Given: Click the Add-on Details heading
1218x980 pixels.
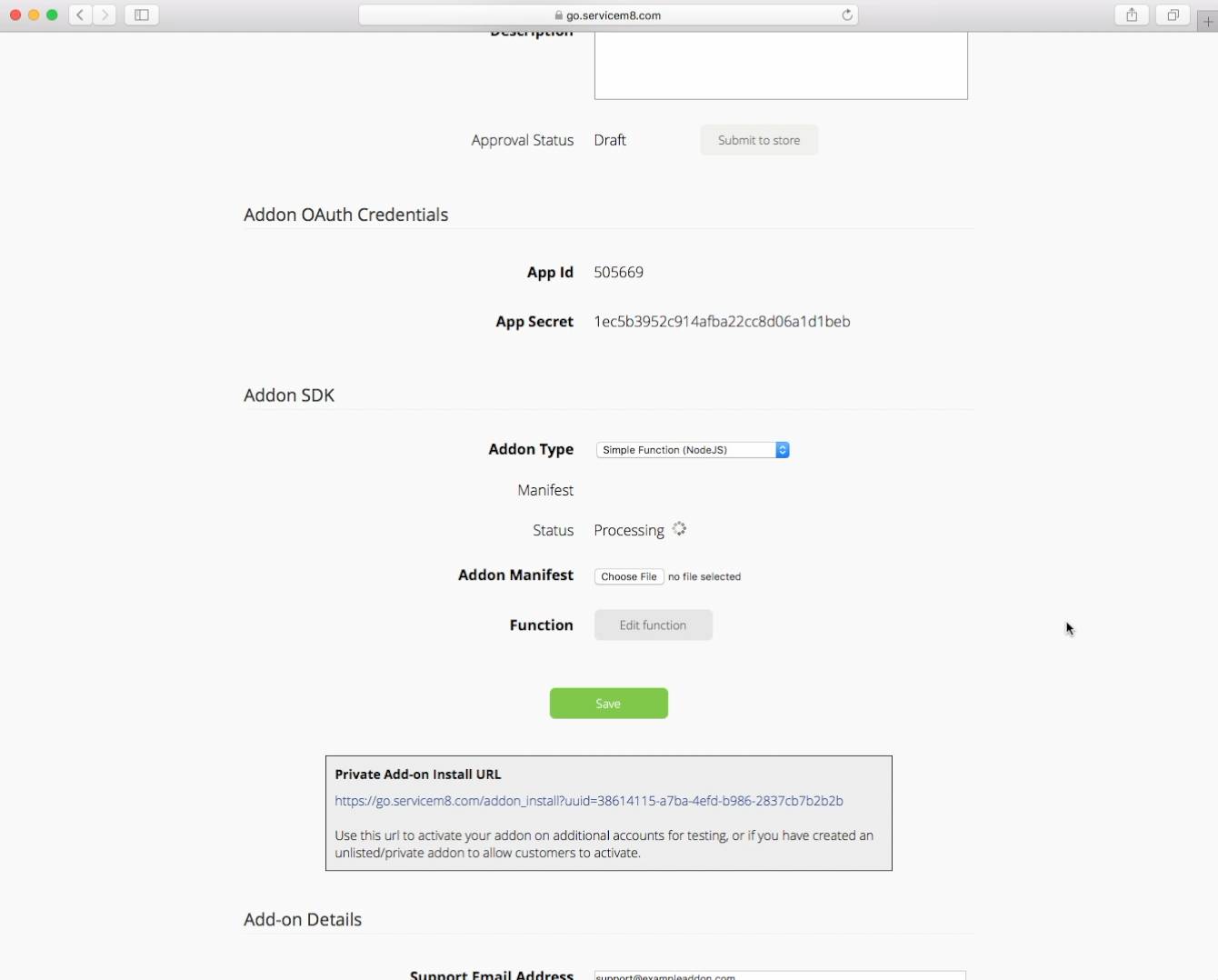Looking at the screenshot, I should tap(303, 919).
